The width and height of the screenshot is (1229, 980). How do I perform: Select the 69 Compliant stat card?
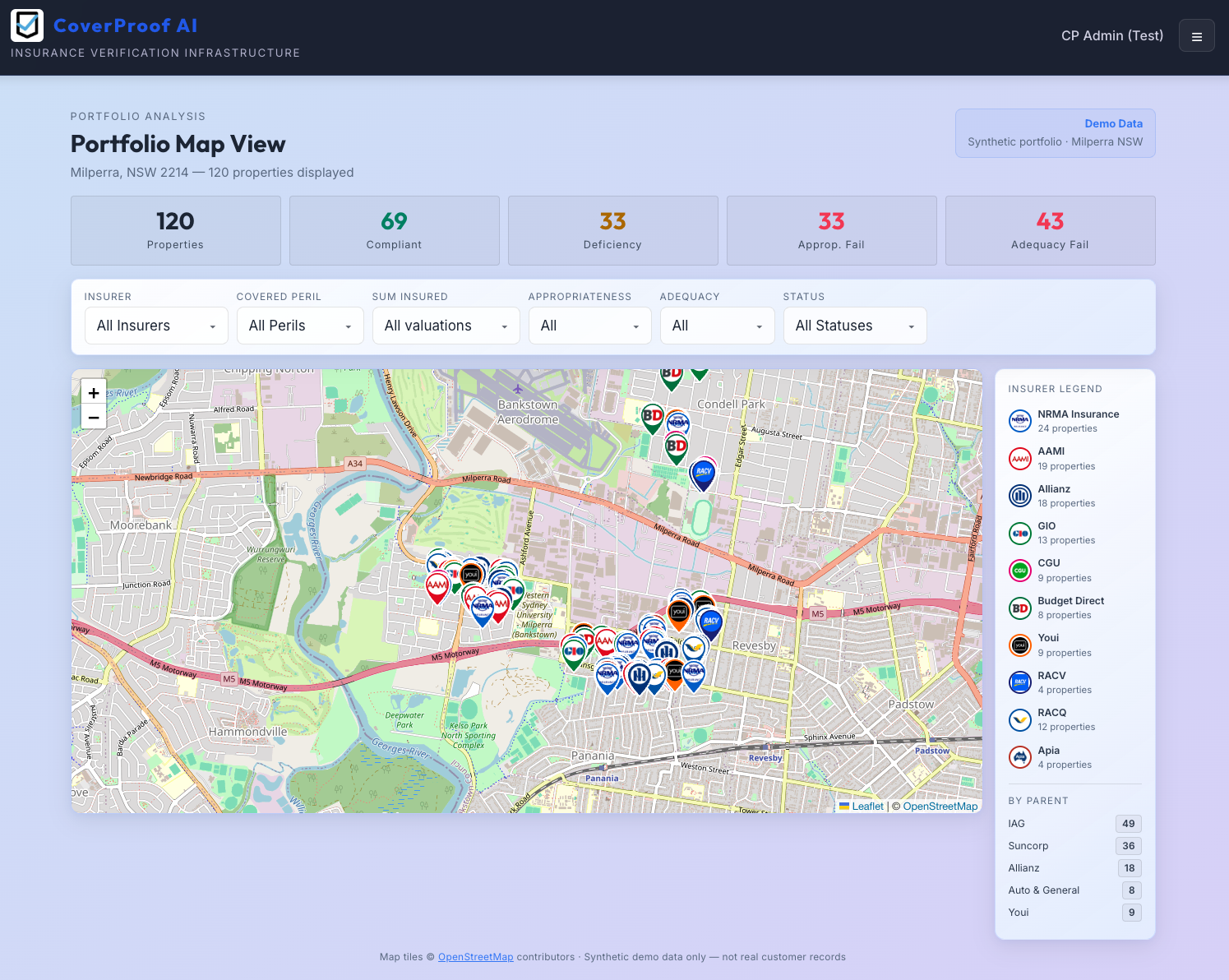(x=395, y=230)
